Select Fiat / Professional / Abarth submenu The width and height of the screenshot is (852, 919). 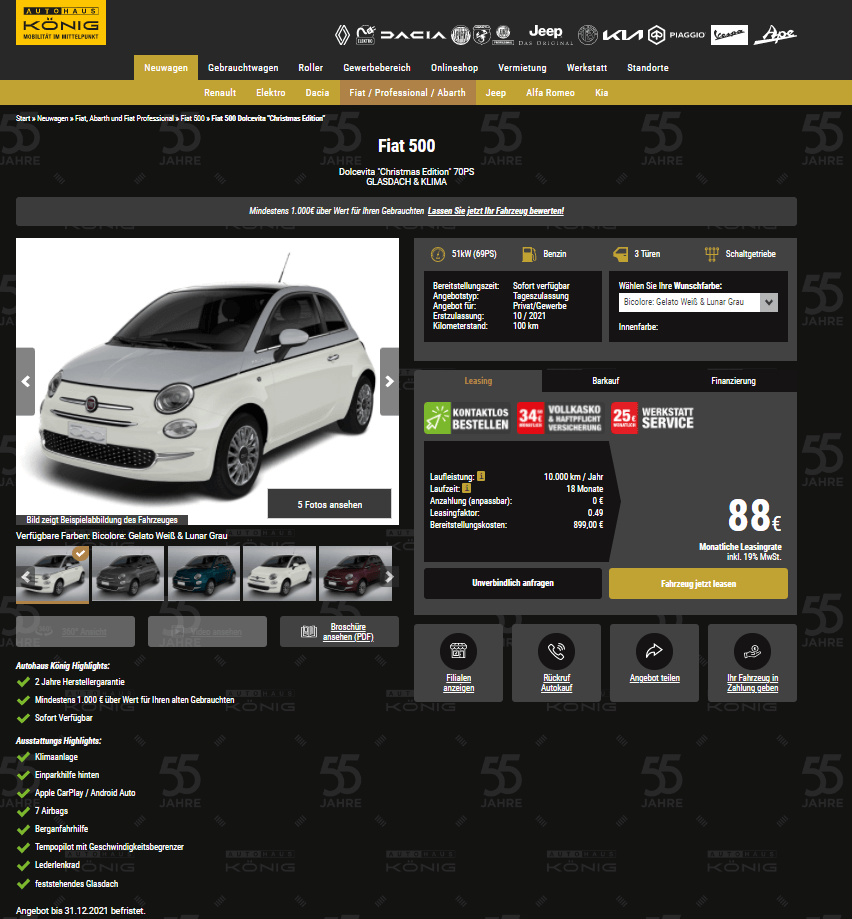click(407, 93)
